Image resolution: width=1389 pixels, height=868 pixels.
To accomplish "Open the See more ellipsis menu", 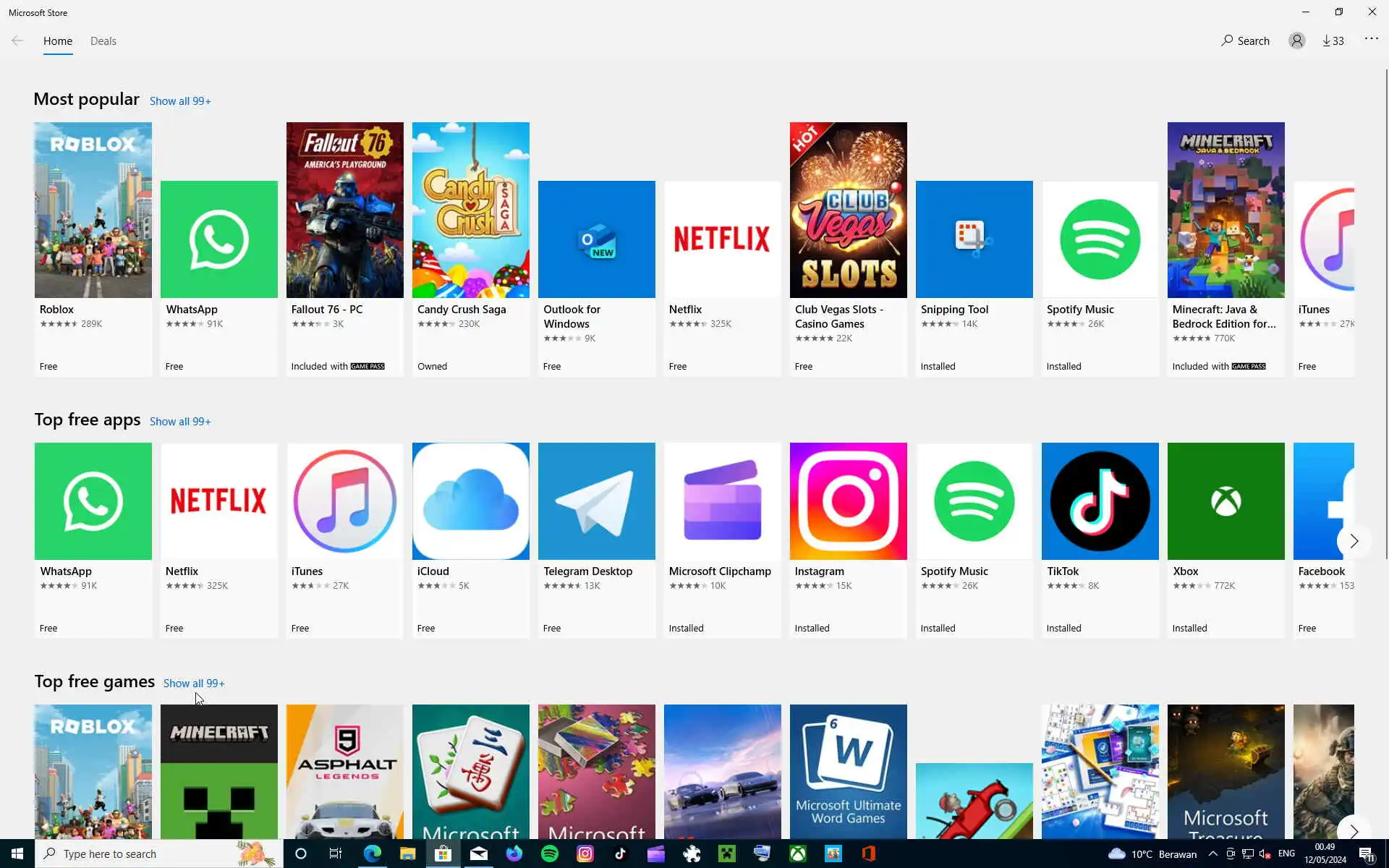I will (x=1371, y=39).
